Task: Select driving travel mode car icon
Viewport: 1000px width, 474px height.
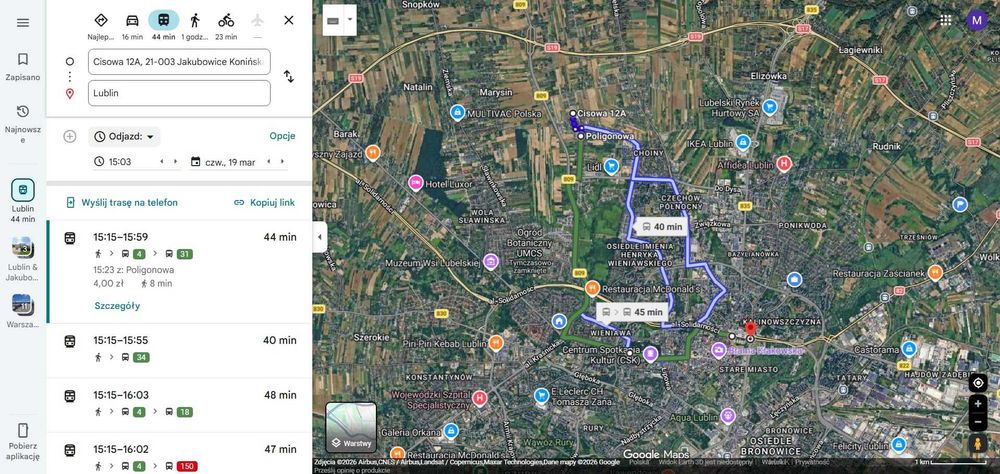Action: pyautogui.click(x=132, y=20)
